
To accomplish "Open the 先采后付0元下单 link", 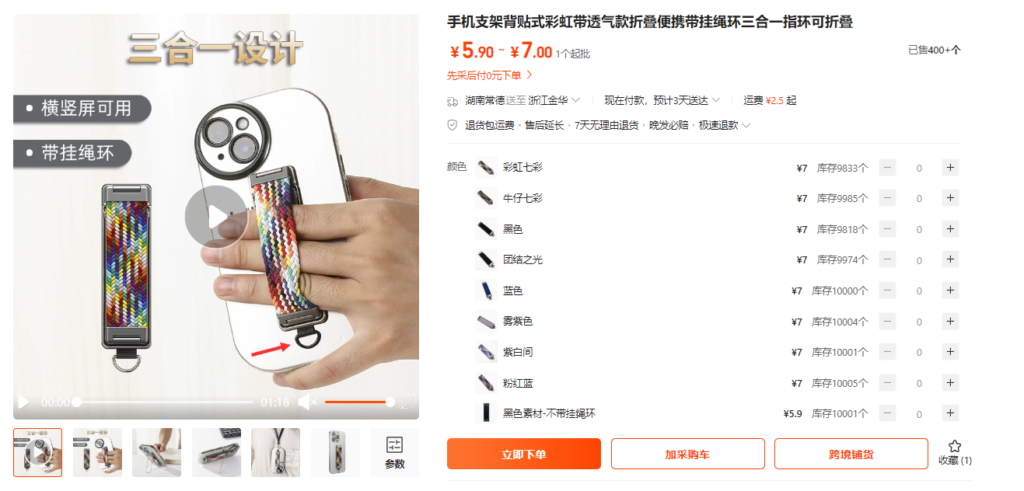I will click(x=490, y=76).
